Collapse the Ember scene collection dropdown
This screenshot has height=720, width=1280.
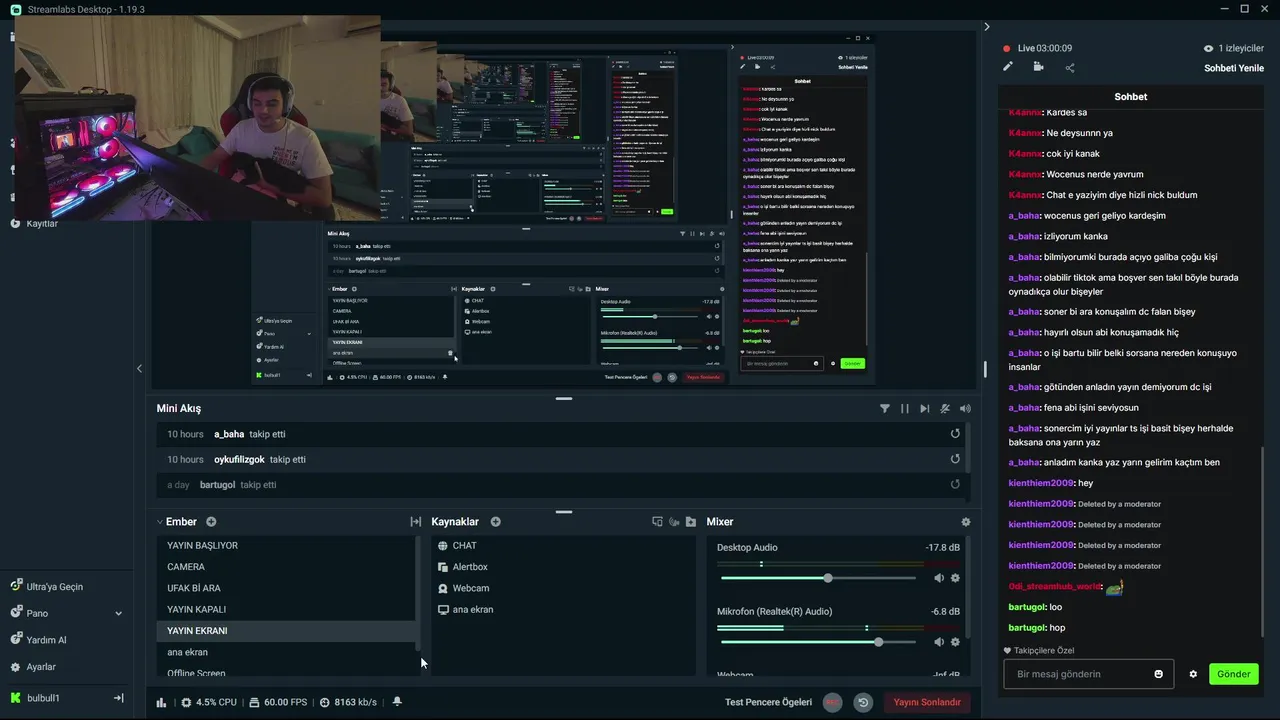(x=160, y=522)
